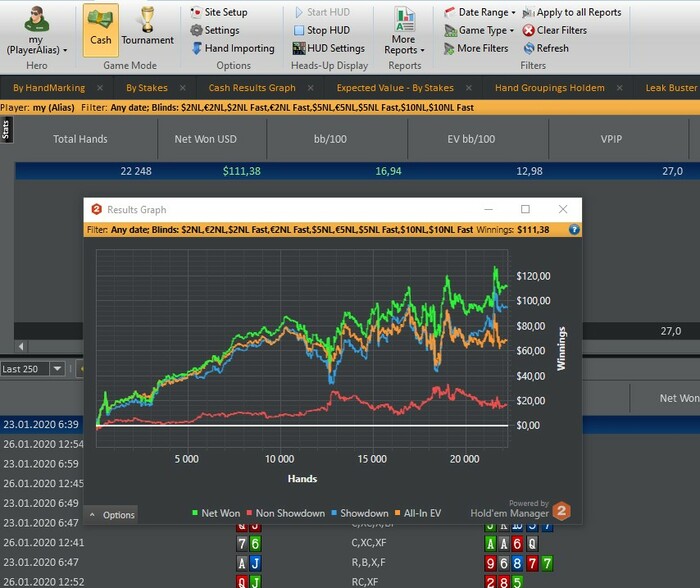Click the Refresh filters button
This screenshot has height=588, width=700.
pos(546,48)
